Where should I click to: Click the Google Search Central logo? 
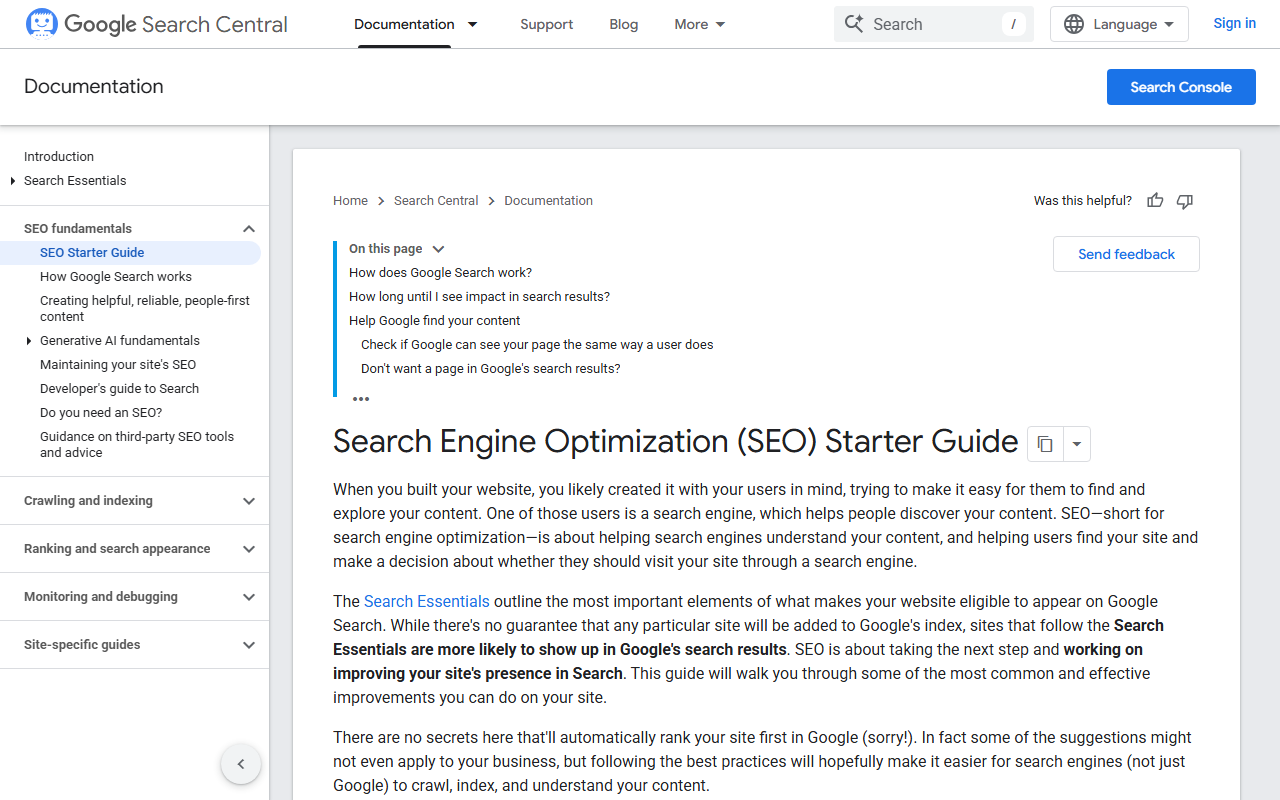click(156, 24)
